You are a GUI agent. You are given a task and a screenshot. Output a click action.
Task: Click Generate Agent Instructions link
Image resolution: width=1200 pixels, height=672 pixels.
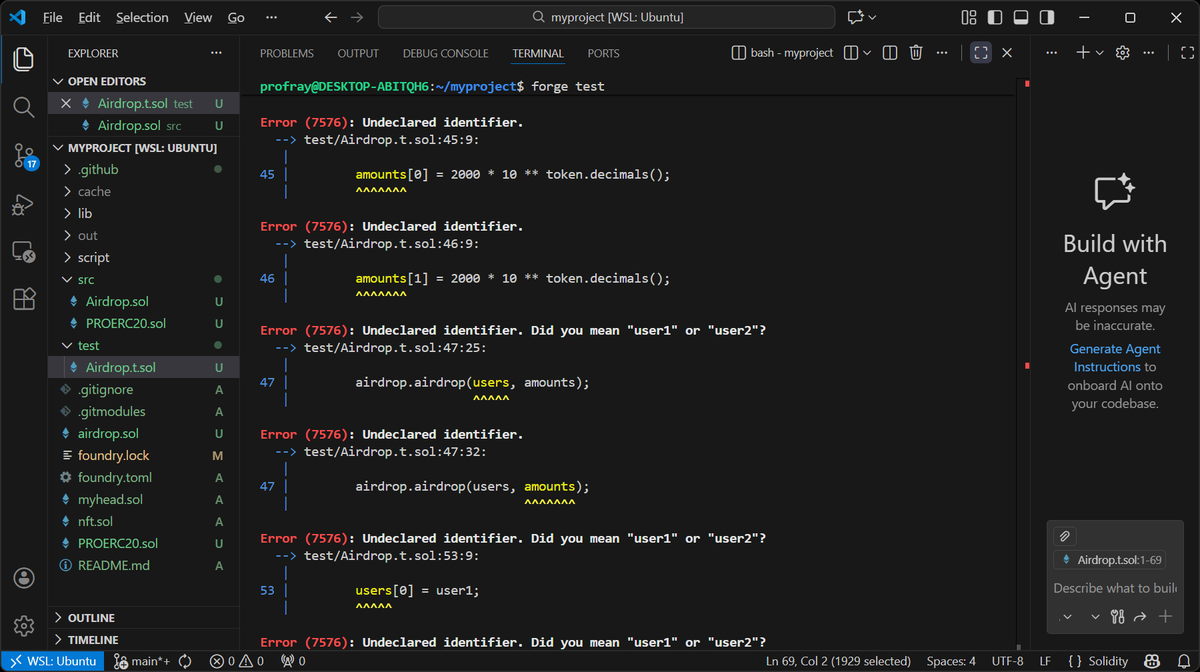click(1115, 358)
